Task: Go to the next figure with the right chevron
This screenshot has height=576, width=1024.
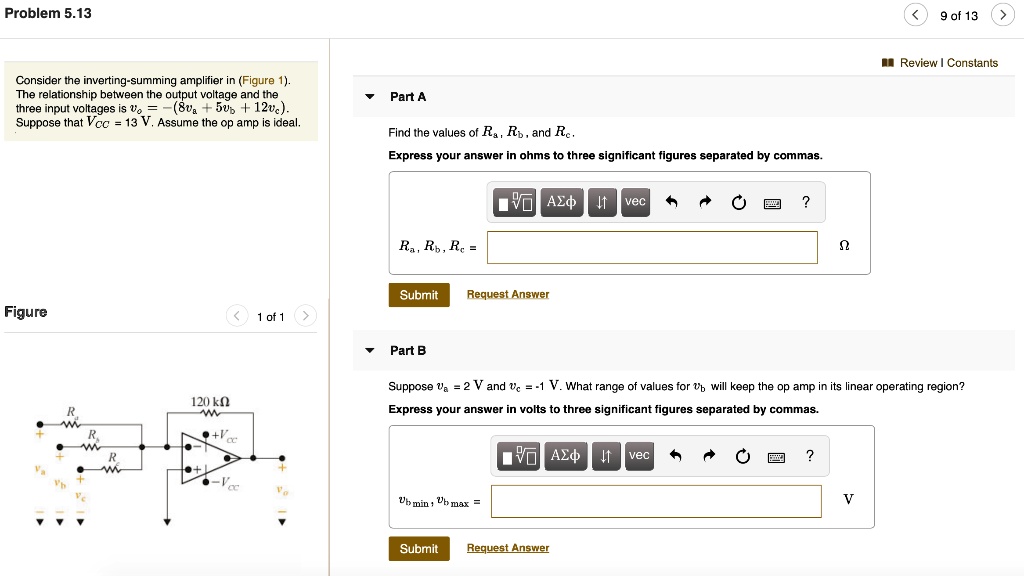Action: click(x=306, y=315)
